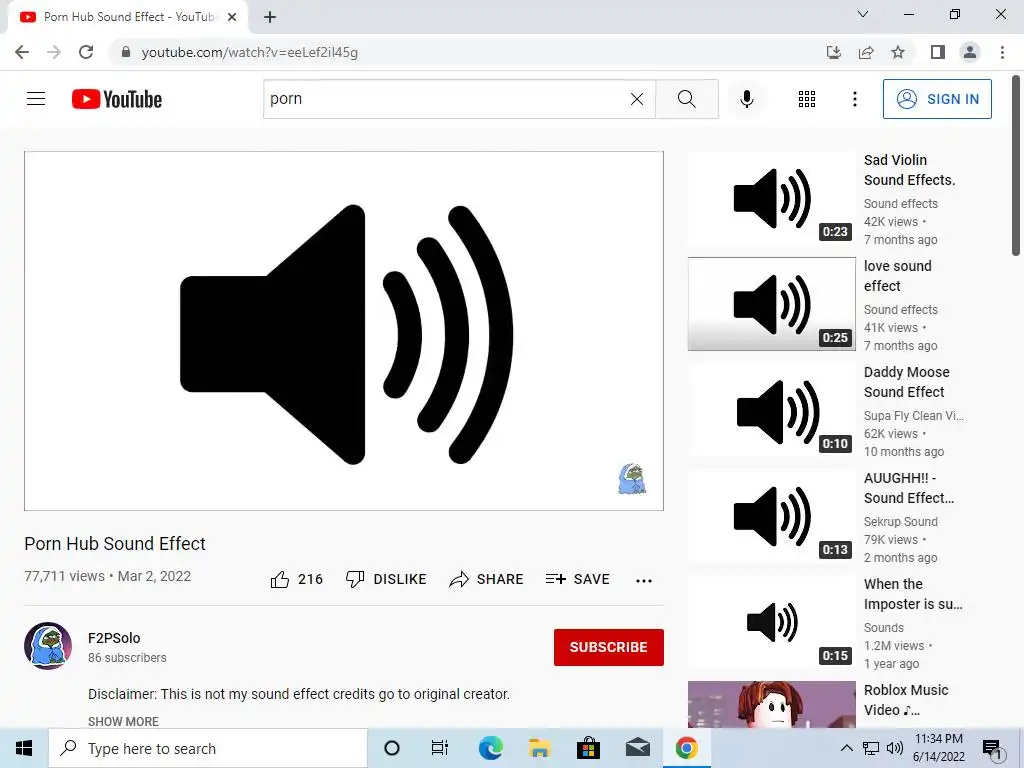The image size is (1024, 768).
Task: Open File Explorer from taskbar
Action: [x=539, y=748]
